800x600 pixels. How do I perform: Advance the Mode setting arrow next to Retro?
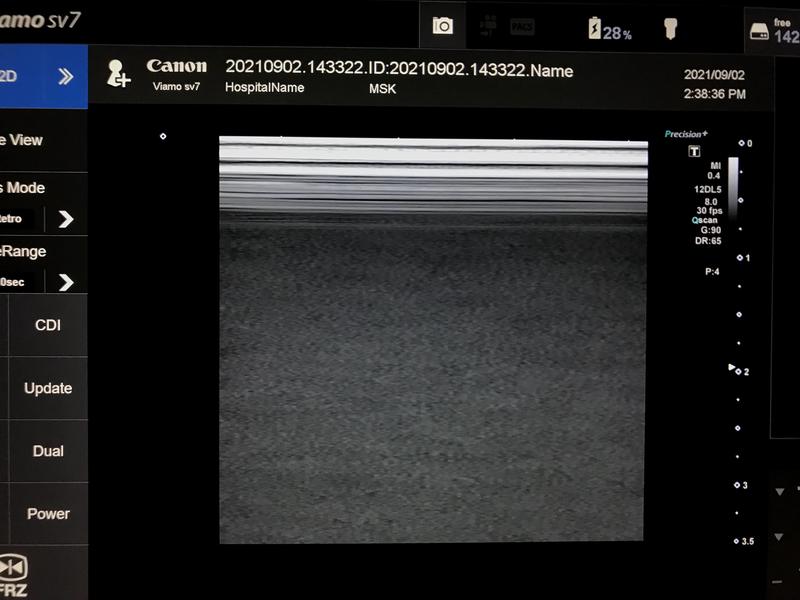(66, 219)
